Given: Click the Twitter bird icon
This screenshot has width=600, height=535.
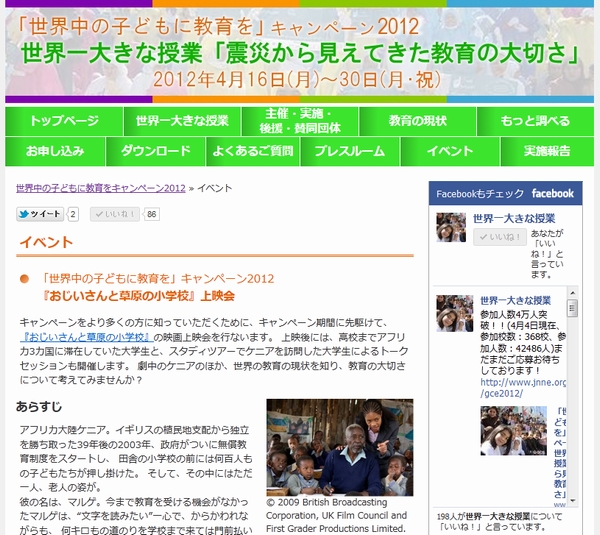Looking at the screenshot, I should tap(24, 214).
